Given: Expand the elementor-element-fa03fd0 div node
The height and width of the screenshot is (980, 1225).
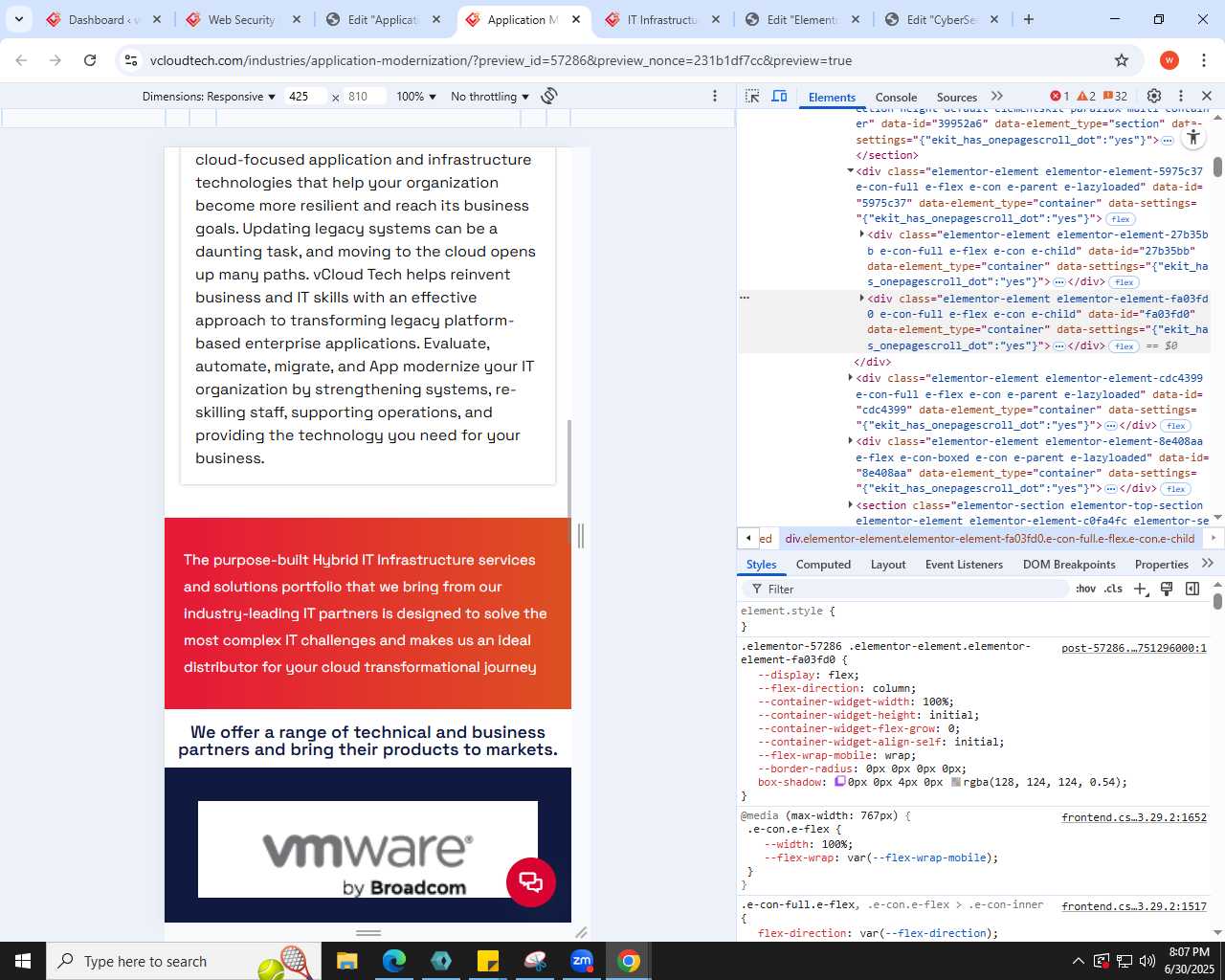Looking at the screenshot, I should (x=862, y=299).
